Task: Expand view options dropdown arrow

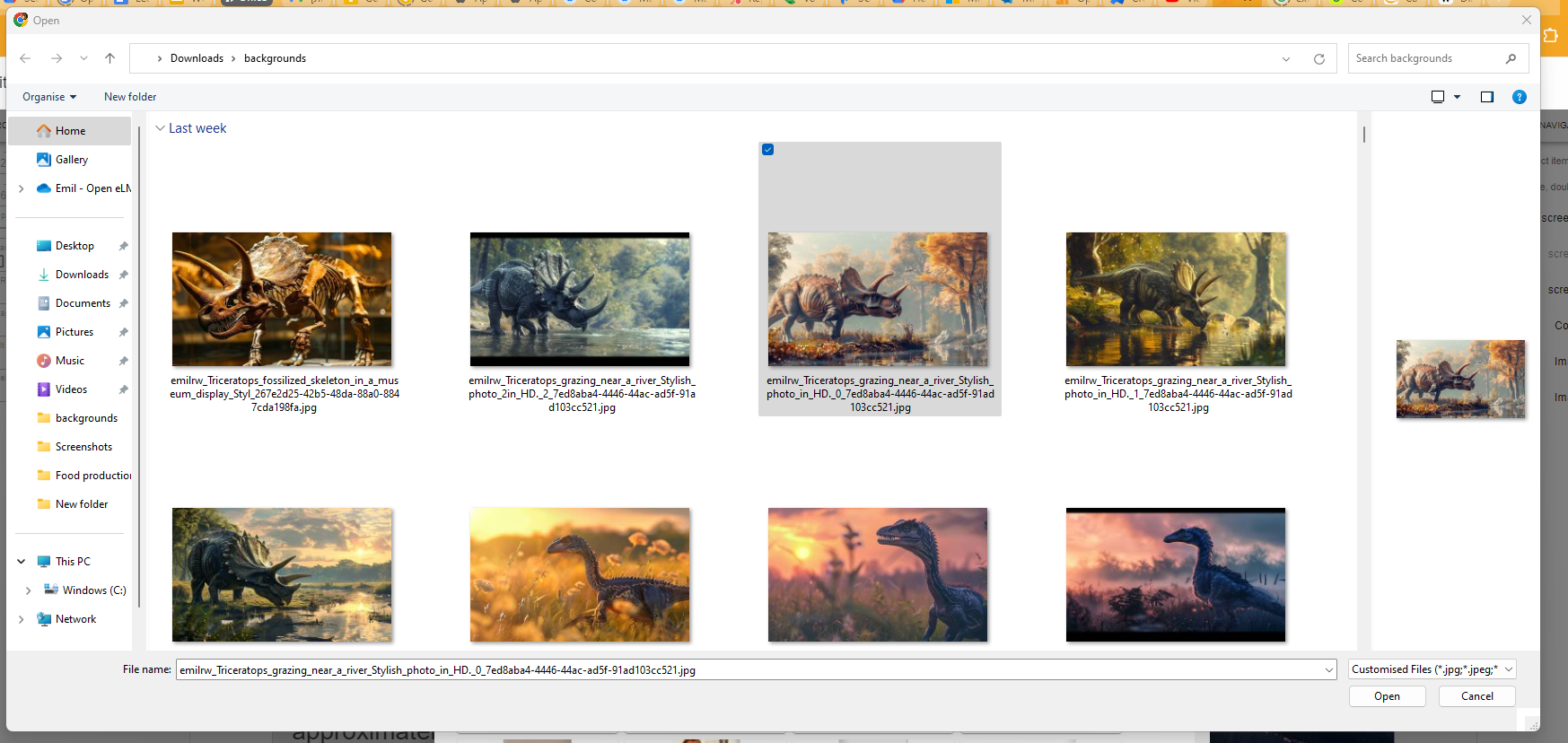Action: point(1457,97)
